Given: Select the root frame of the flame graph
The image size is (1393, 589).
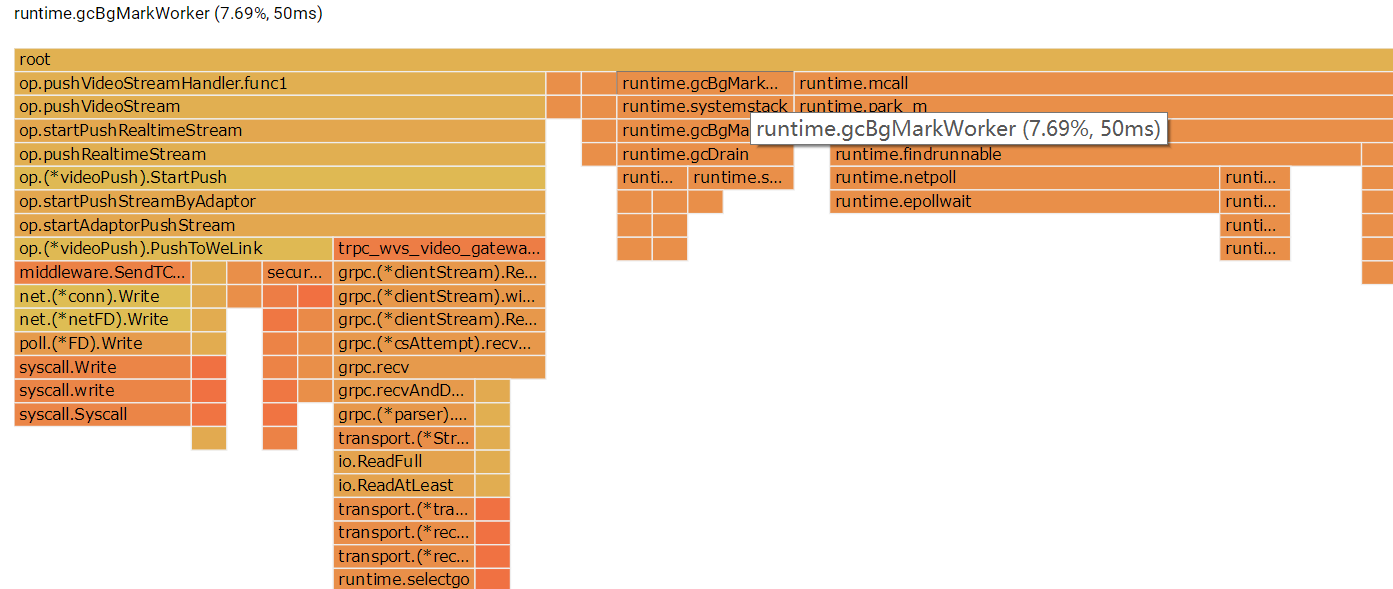Looking at the screenshot, I should click(x=704, y=60).
